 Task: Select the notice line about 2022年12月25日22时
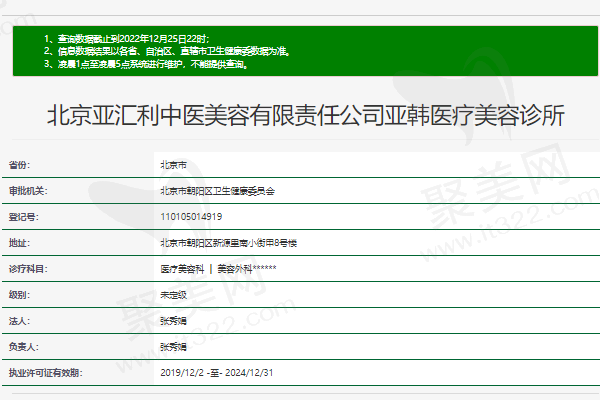127,39
